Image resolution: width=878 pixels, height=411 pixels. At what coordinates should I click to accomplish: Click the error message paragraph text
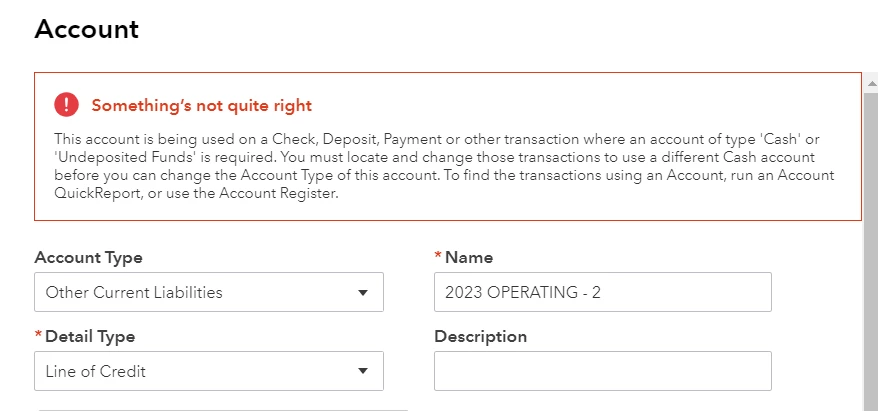[444, 166]
